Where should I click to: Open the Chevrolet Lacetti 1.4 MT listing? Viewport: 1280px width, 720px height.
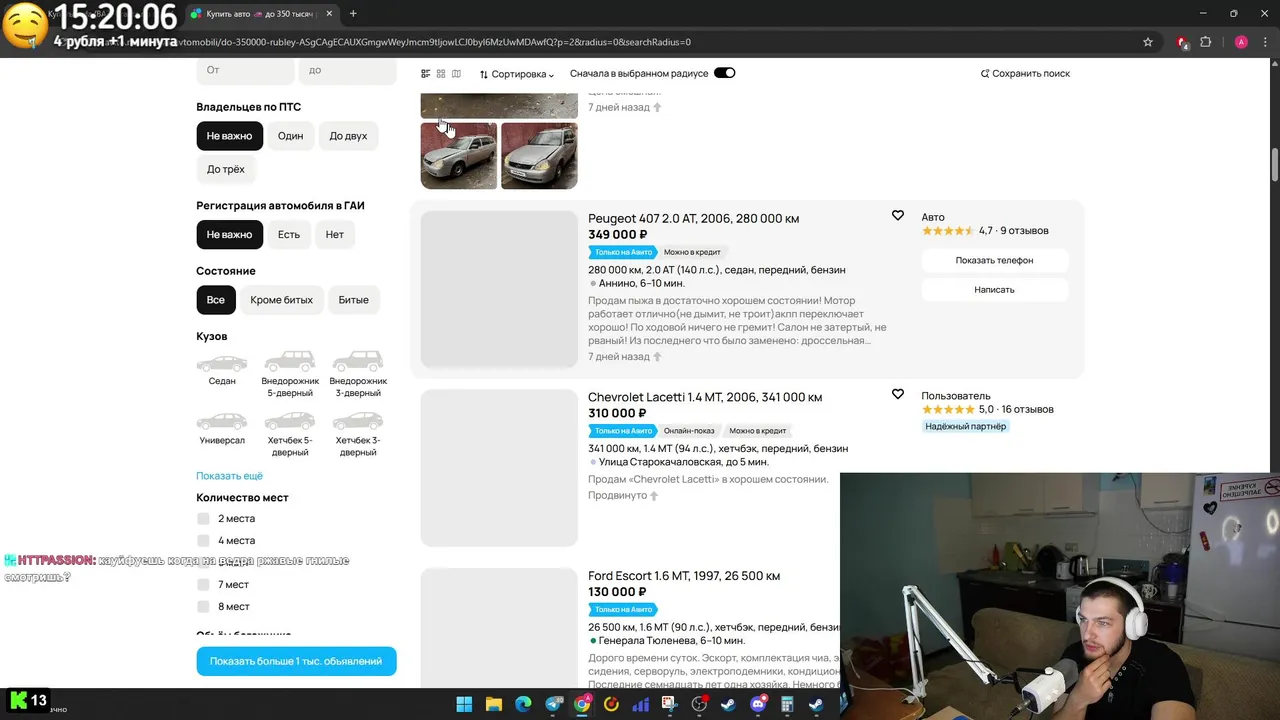point(705,397)
